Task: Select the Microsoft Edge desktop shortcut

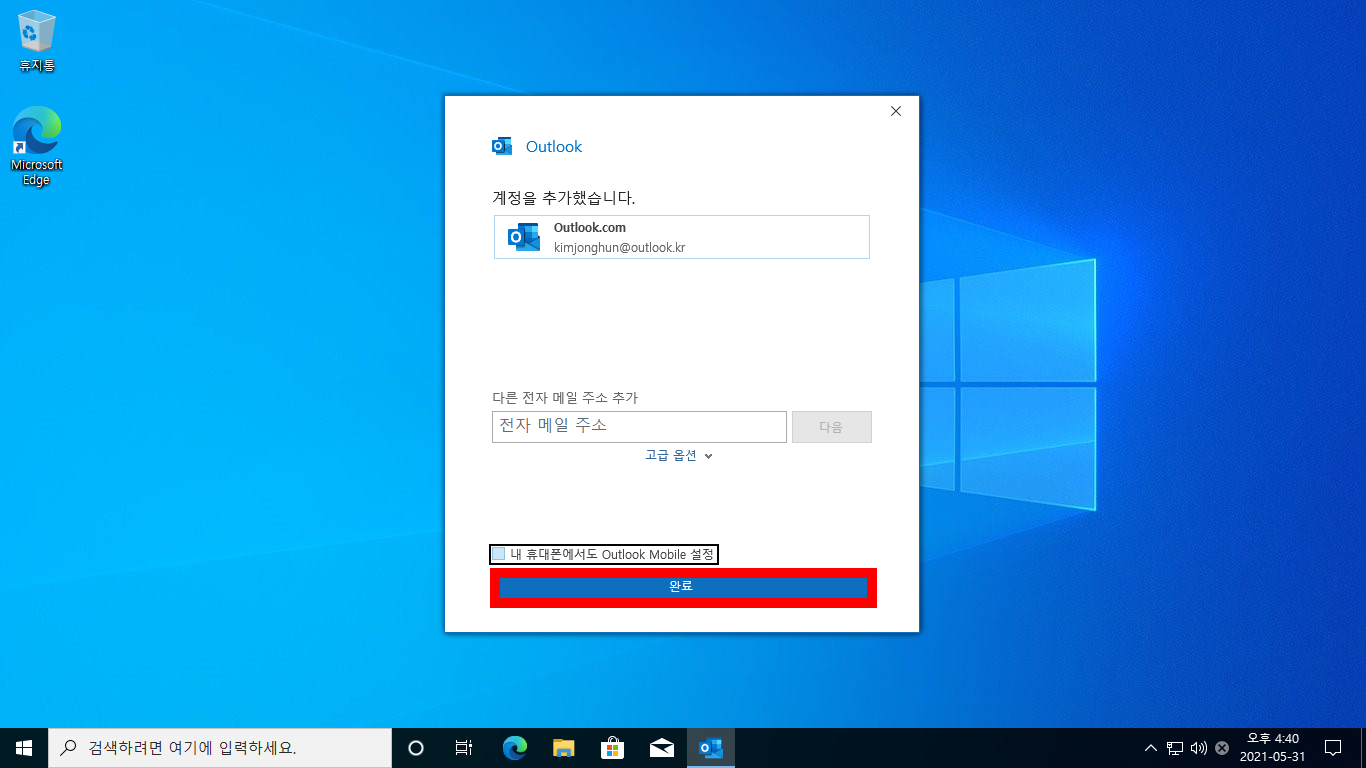Action: point(37,146)
